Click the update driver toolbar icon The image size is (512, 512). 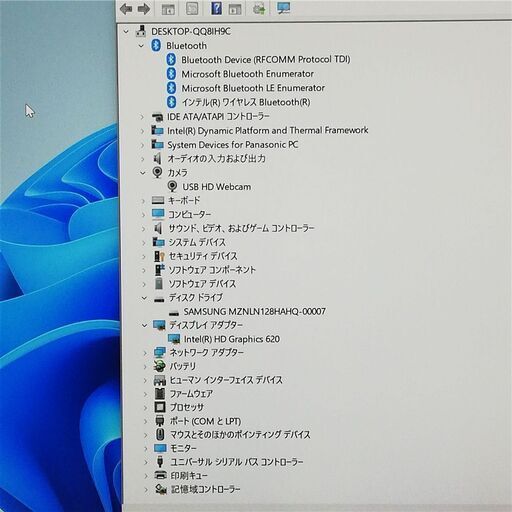click(x=259, y=9)
